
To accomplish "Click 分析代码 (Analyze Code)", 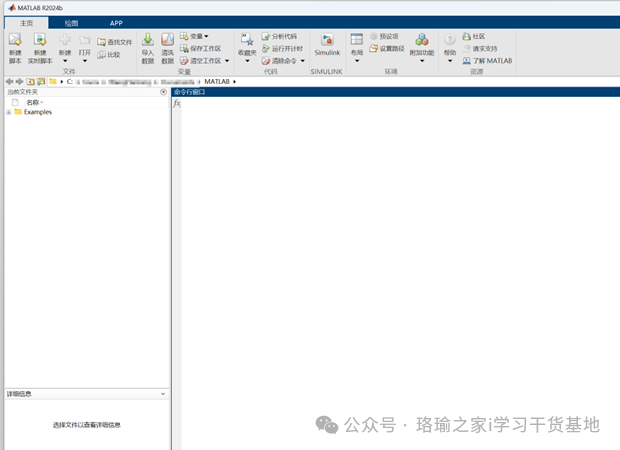I will click(x=279, y=36).
